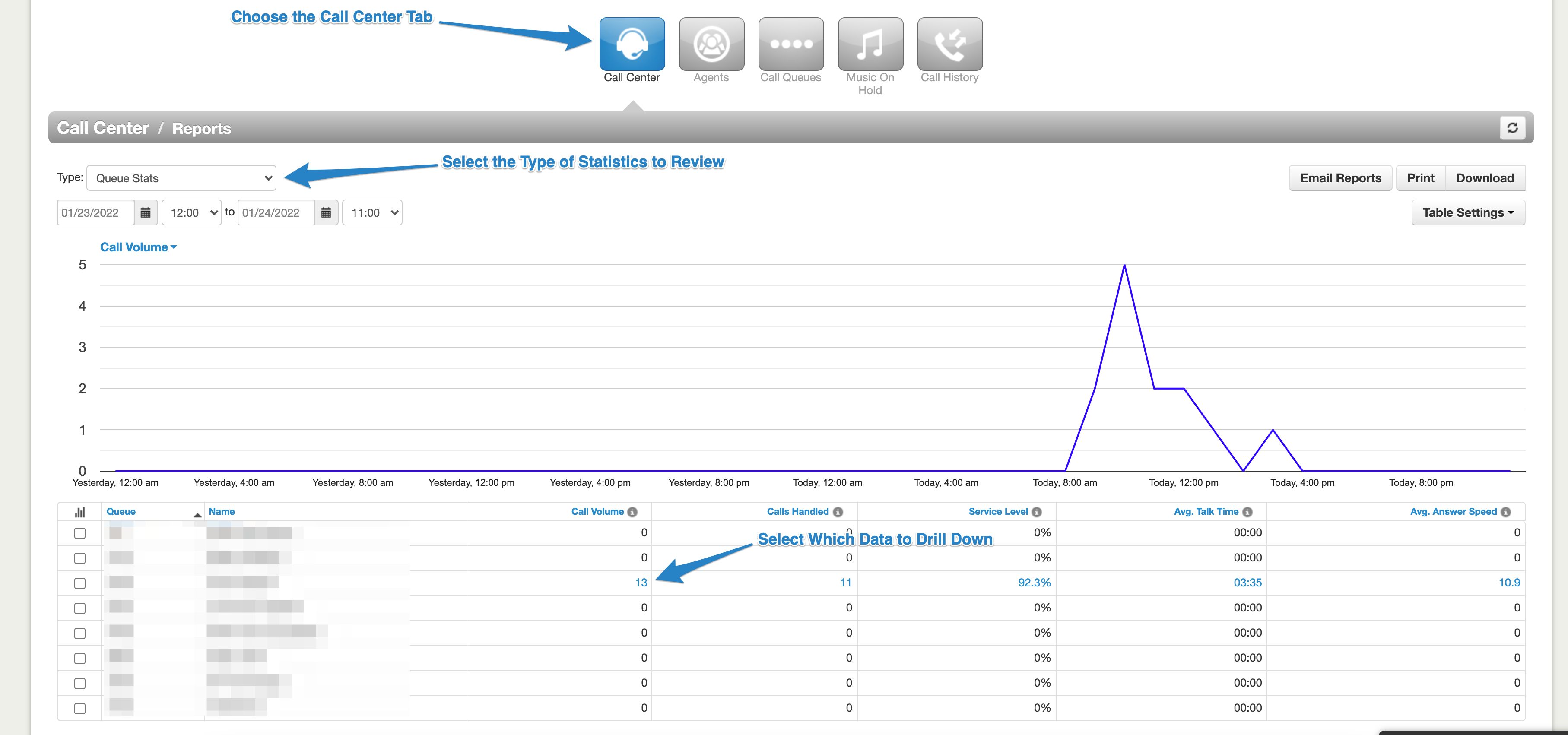Expand the Call Volume chart metric dropdown

point(138,247)
